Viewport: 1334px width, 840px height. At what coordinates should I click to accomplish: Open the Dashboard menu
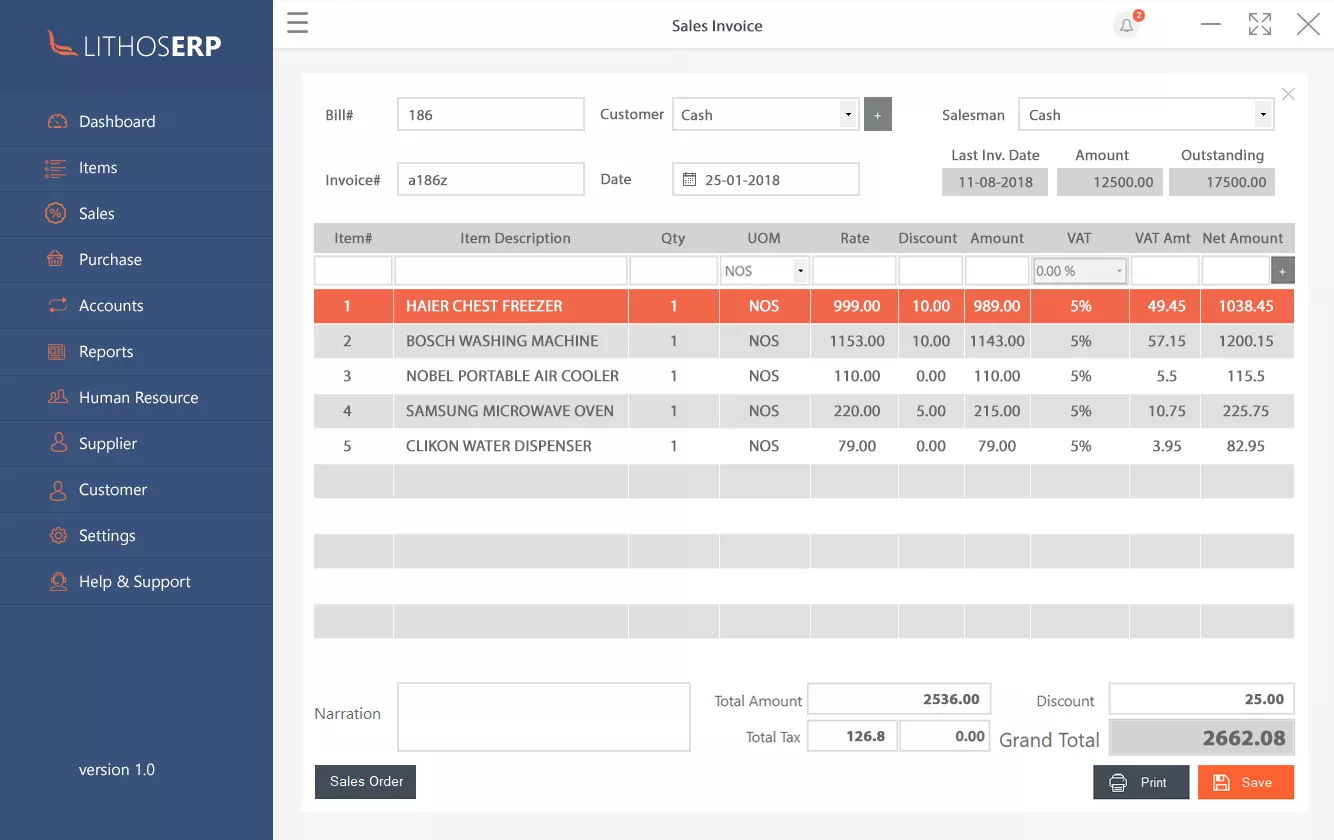(136, 122)
